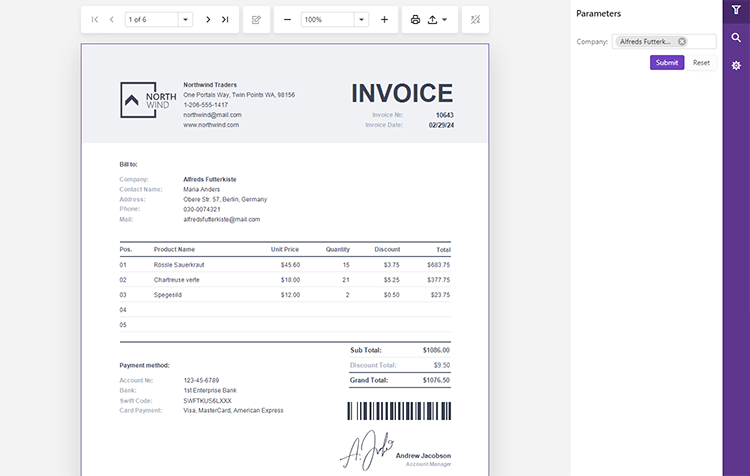Go to the first page

(95, 20)
